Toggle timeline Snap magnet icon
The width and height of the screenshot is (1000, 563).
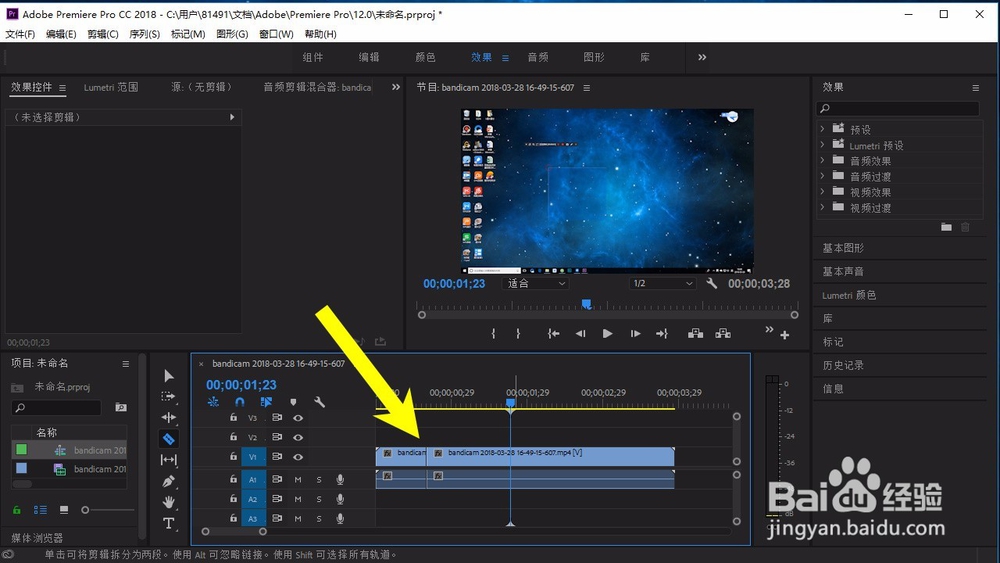point(239,402)
